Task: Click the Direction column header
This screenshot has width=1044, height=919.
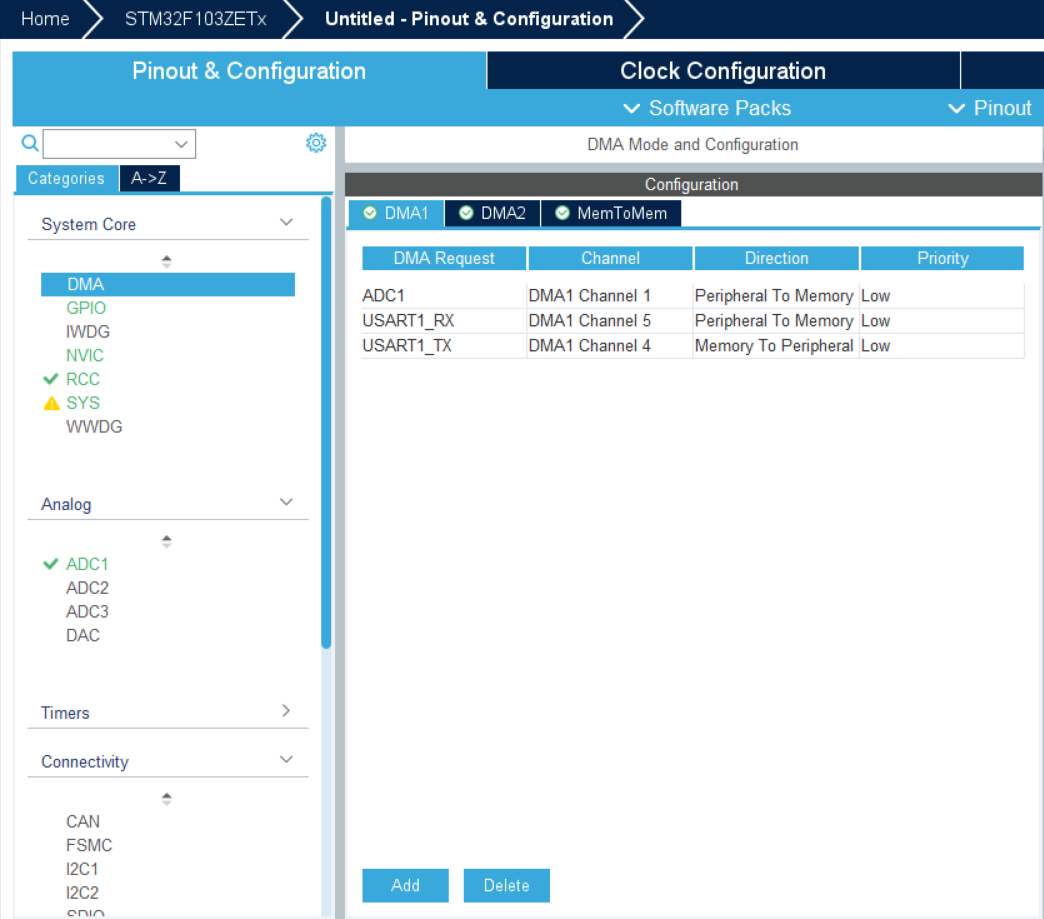Action: (x=776, y=258)
